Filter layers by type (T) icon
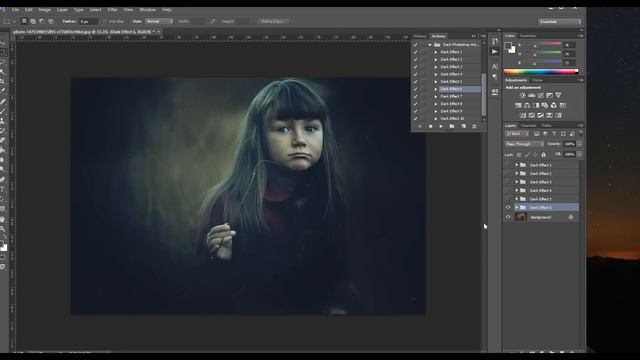The height and width of the screenshot is (360, 640). (554, 134)
